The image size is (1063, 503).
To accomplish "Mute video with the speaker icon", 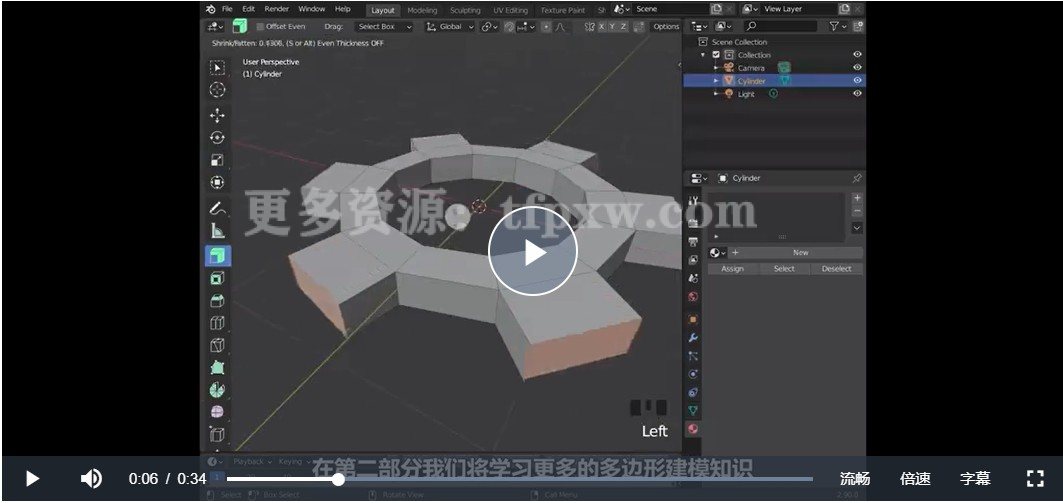I will [92, 479].
